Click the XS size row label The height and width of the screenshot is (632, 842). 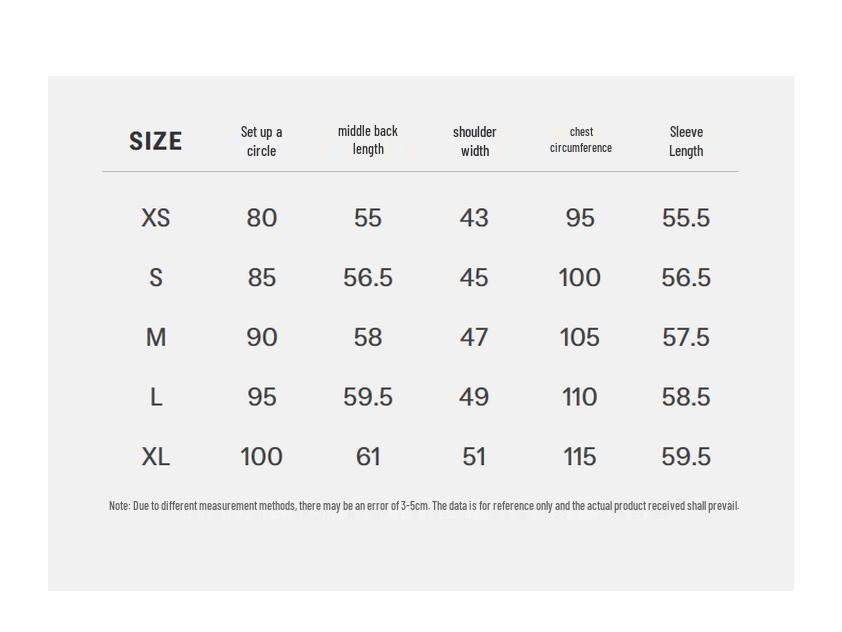tap(155, 218)
